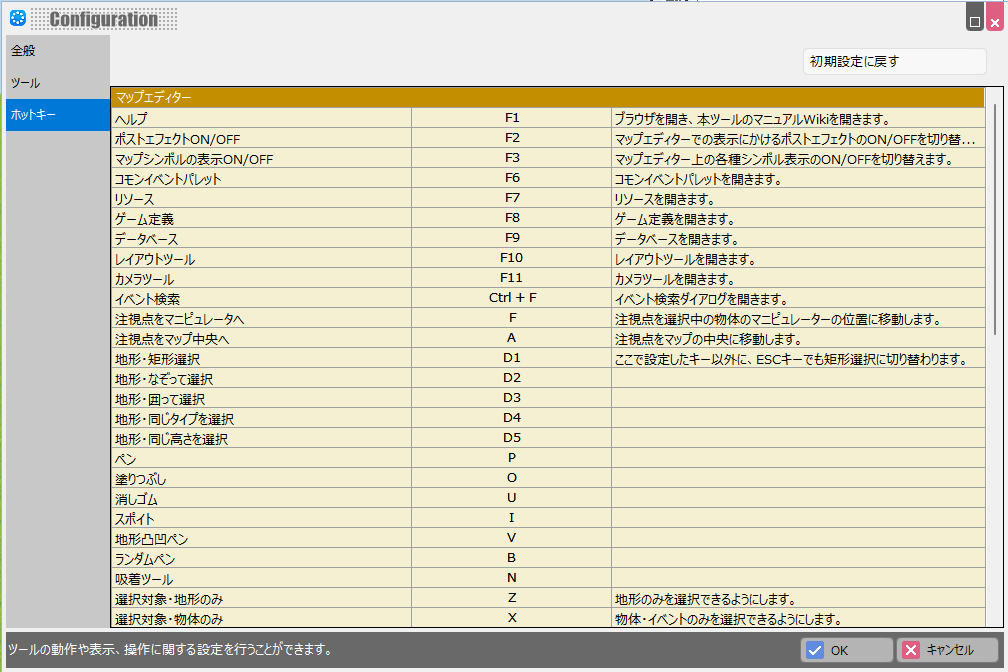Click the F2 key cell for ポストエフェクトON/OFF
The height and width of the screenshot is (672, 1008).
tap(511, 138)
